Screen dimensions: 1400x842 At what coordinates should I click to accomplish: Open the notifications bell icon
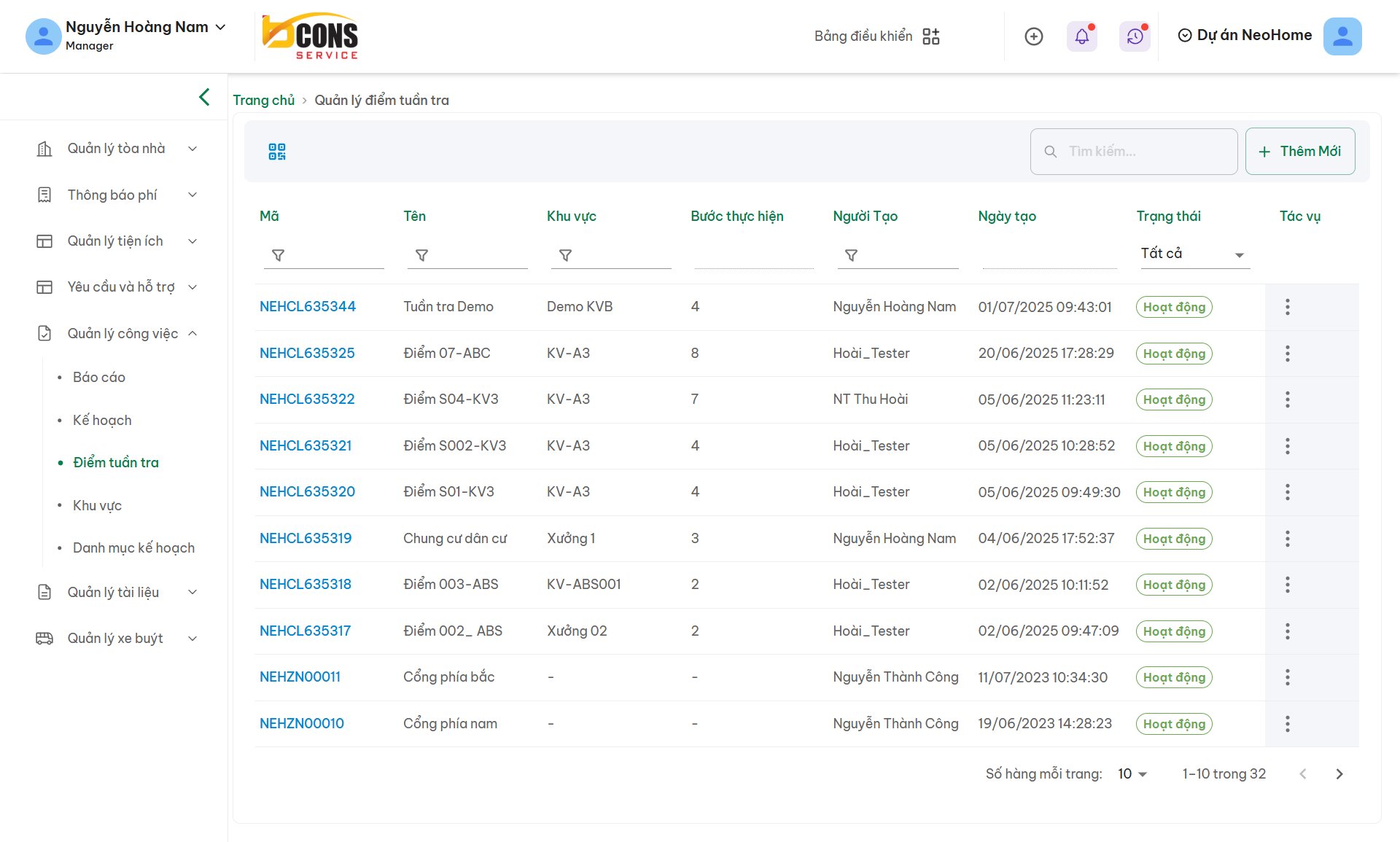[x=1082, y=36]
